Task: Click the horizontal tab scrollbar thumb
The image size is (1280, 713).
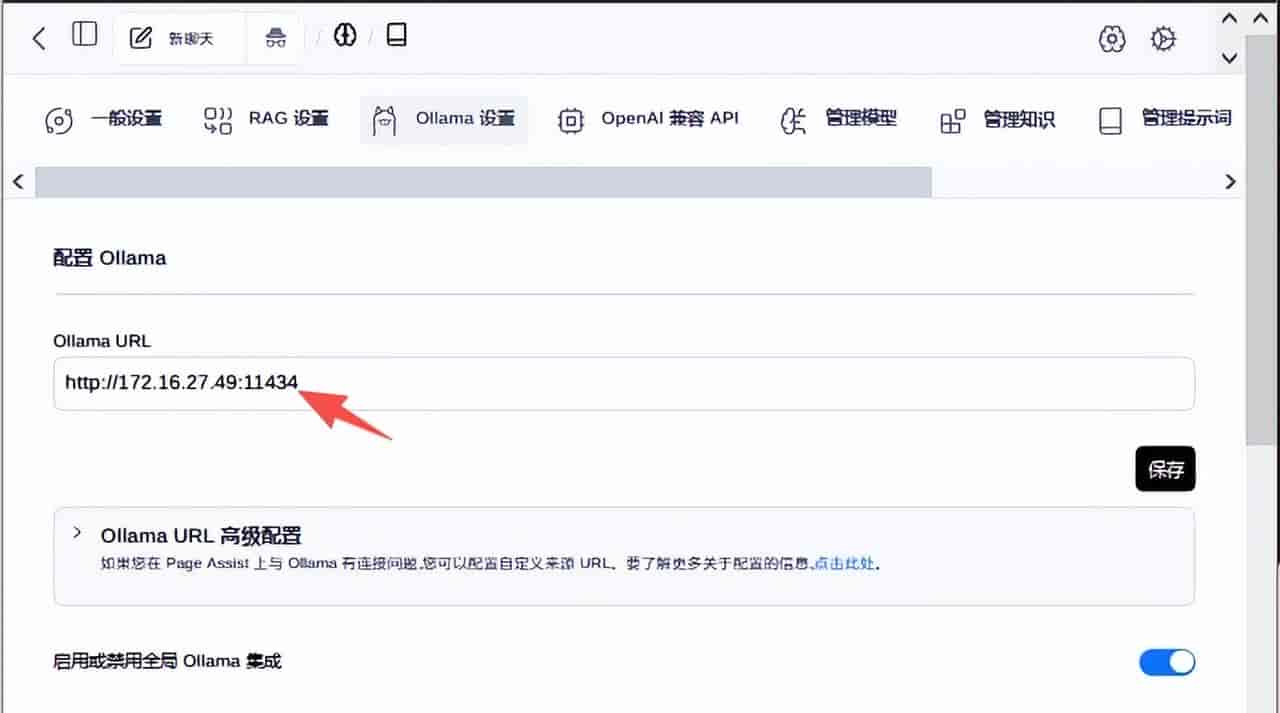Action: tap(483, 181)
